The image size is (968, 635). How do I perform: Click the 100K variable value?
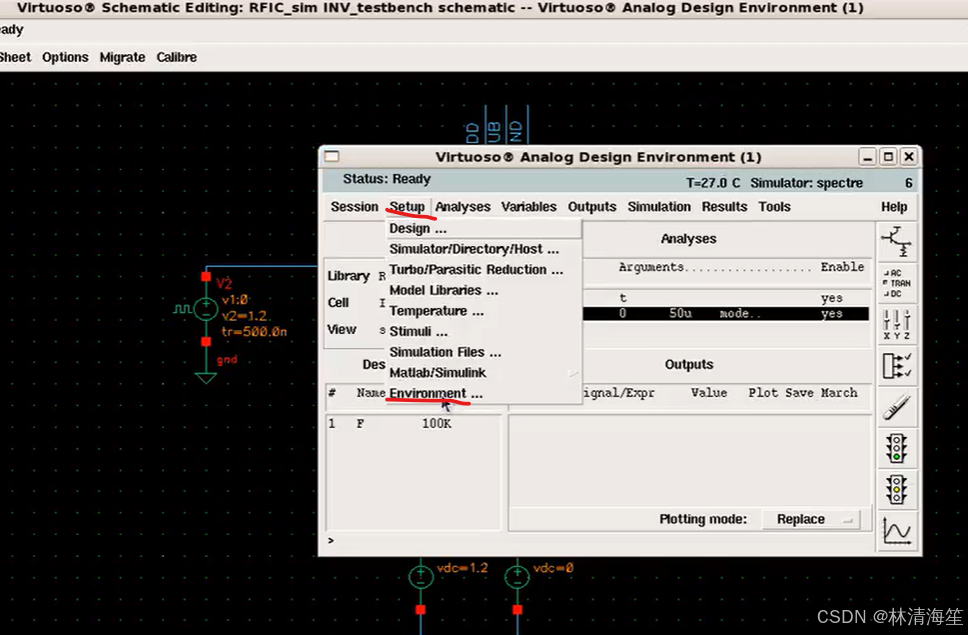436,423
